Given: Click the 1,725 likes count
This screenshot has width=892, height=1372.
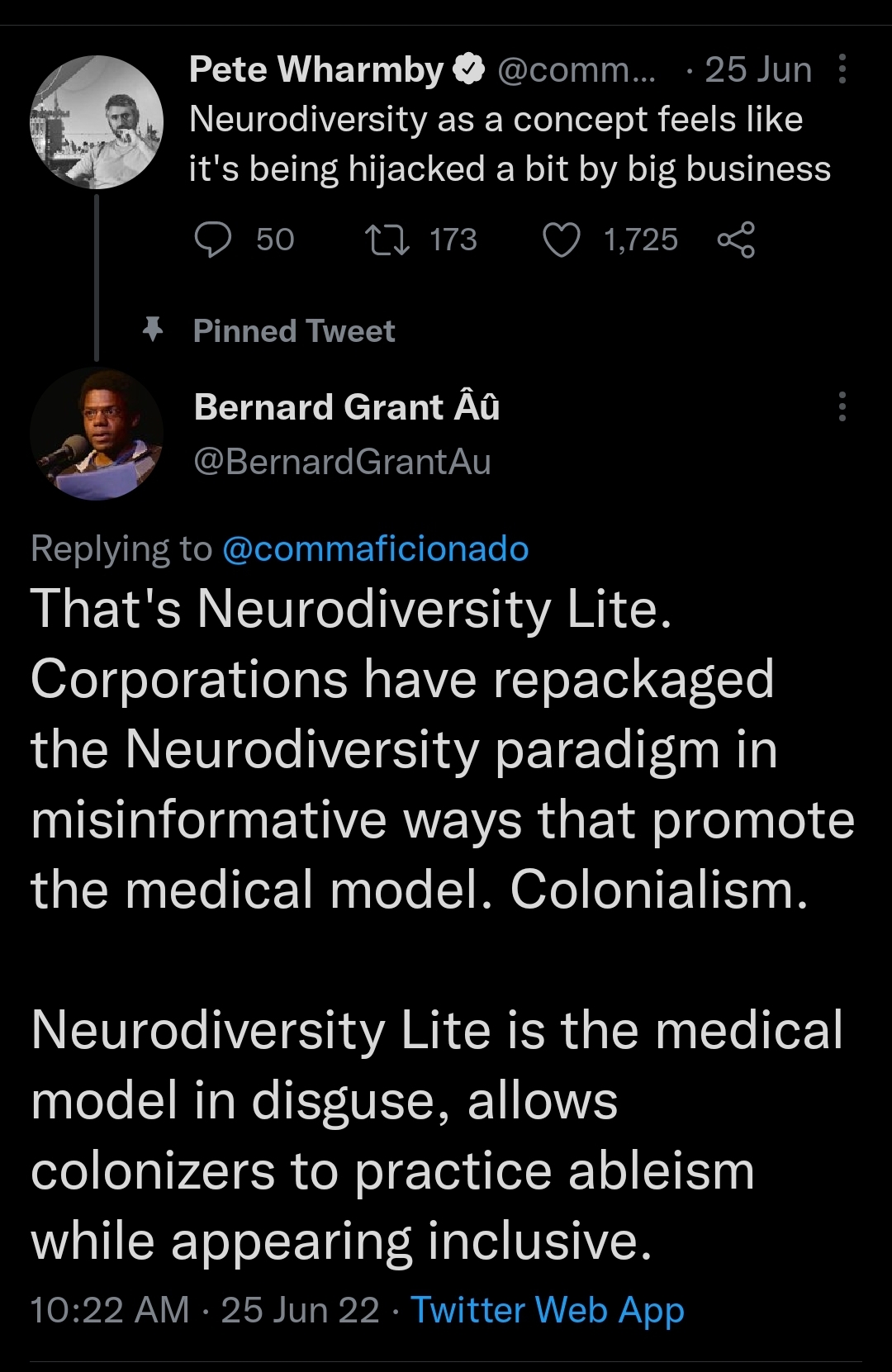Looking at the screenshot, I should pos(640,240).
